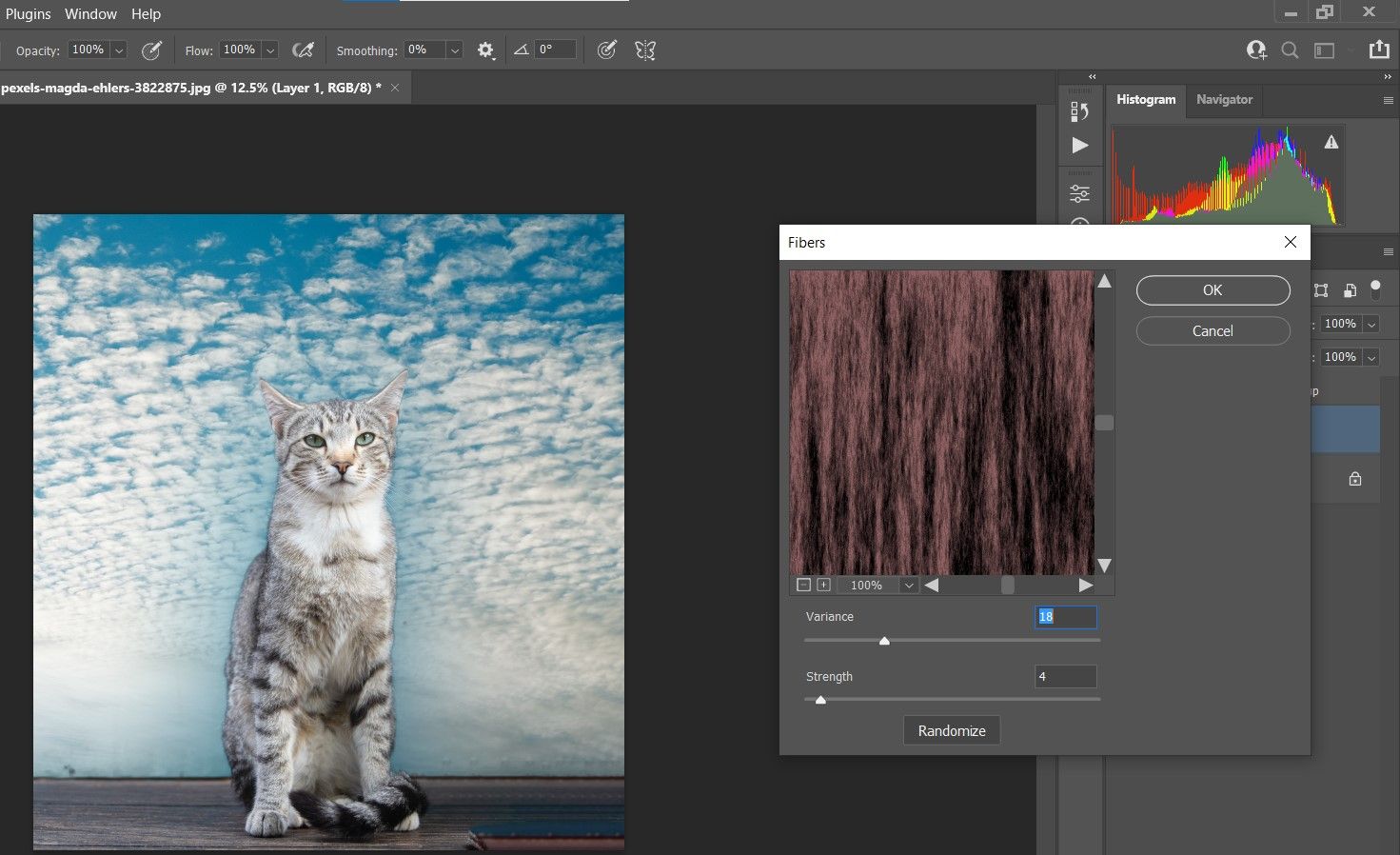The height and width of the screenshot is (855, 1400).
Task: Click the butterfly symmetry options icon
Action: pyautogui.click(x=645, y=50)
